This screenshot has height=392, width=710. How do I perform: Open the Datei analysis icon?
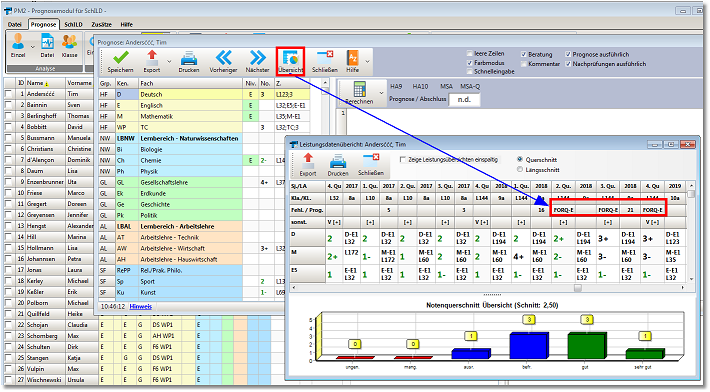[x=47, y=42]
